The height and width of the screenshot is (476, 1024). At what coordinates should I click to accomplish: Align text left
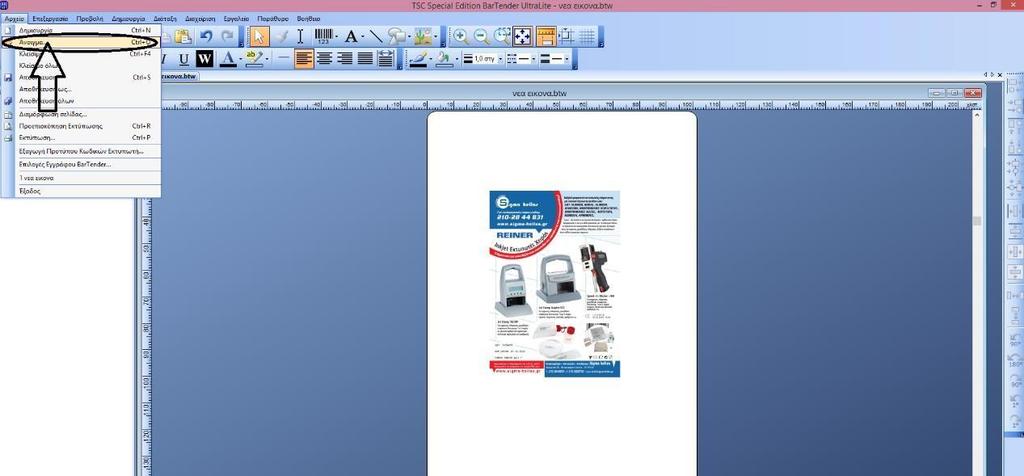[x=304, y=59]
